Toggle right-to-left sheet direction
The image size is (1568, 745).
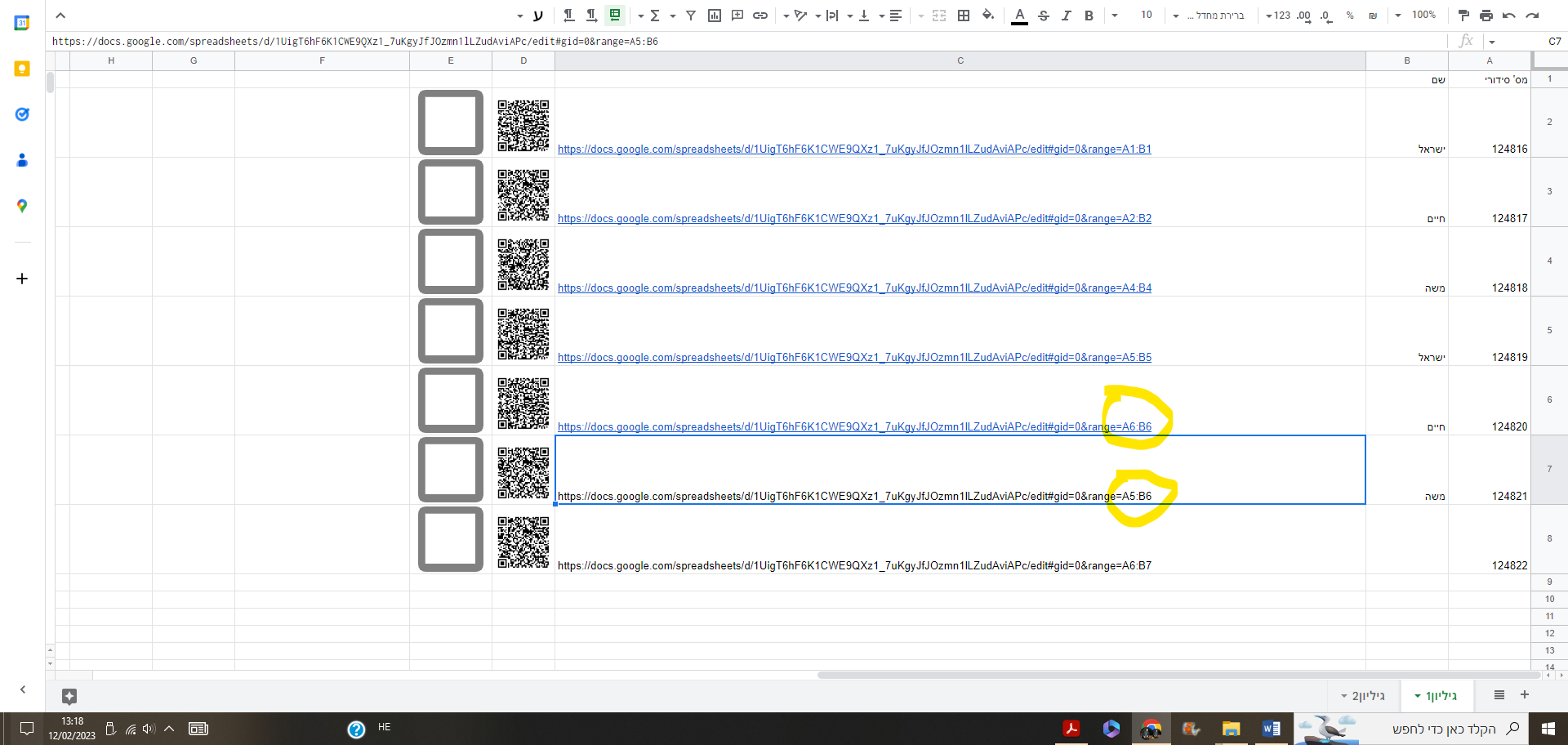[615, 16]
